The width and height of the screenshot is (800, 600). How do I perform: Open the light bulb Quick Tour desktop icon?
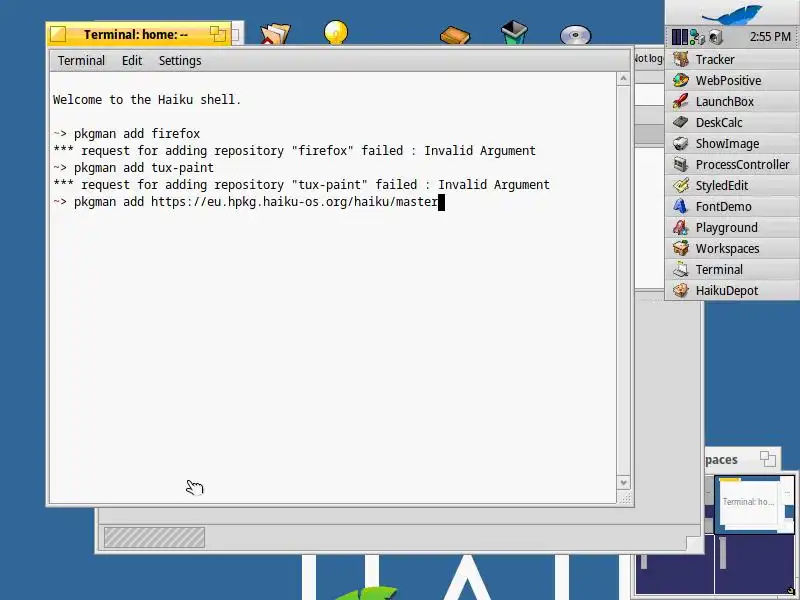pos(336,32)
